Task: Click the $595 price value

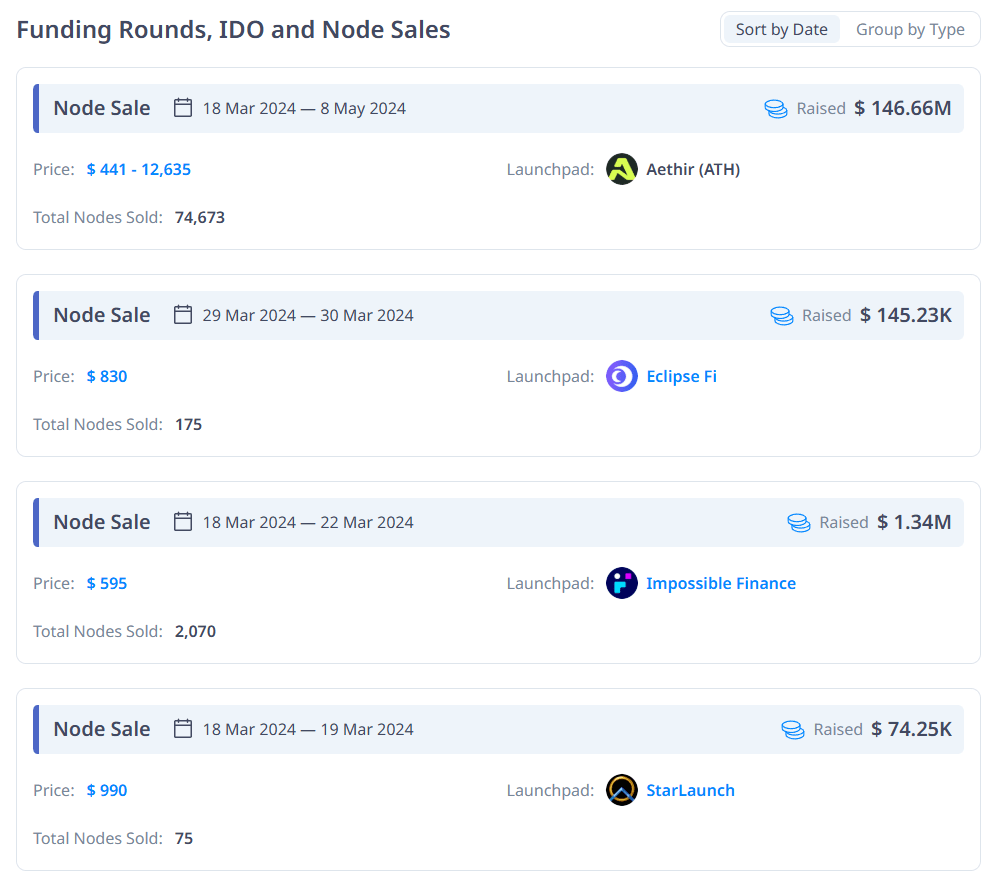Action: pyautogui.click(x=107, y=583)
